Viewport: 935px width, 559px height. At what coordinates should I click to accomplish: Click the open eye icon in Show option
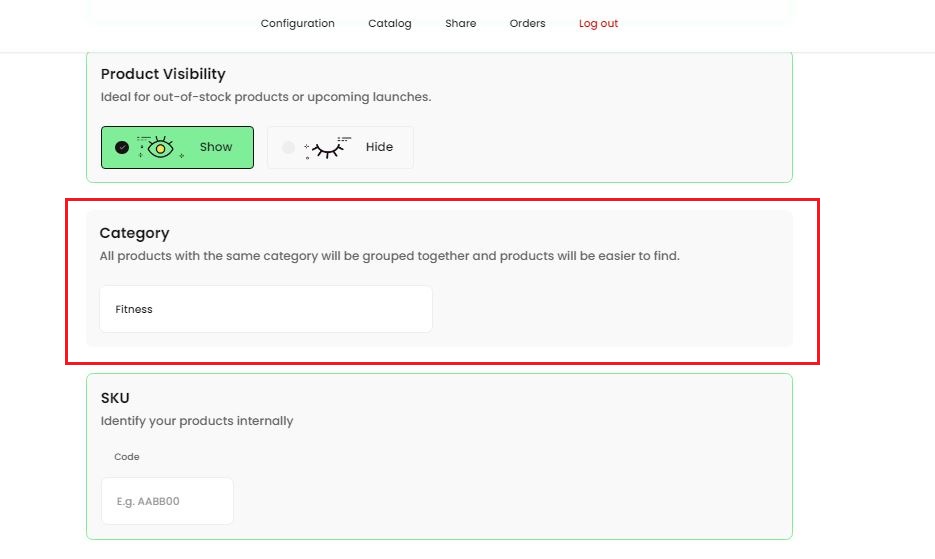(x=160, y=148)
